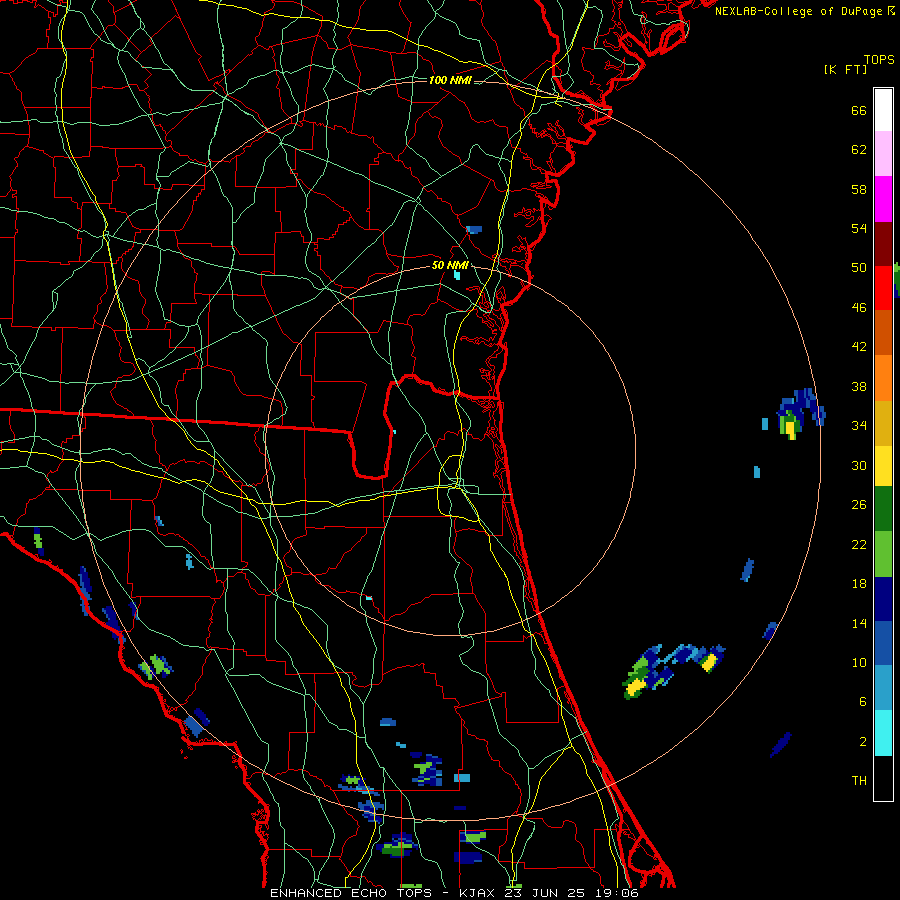Click the '100 NMI' range ring label
Screen dimensions: 900x900
(x=450, y=80)
